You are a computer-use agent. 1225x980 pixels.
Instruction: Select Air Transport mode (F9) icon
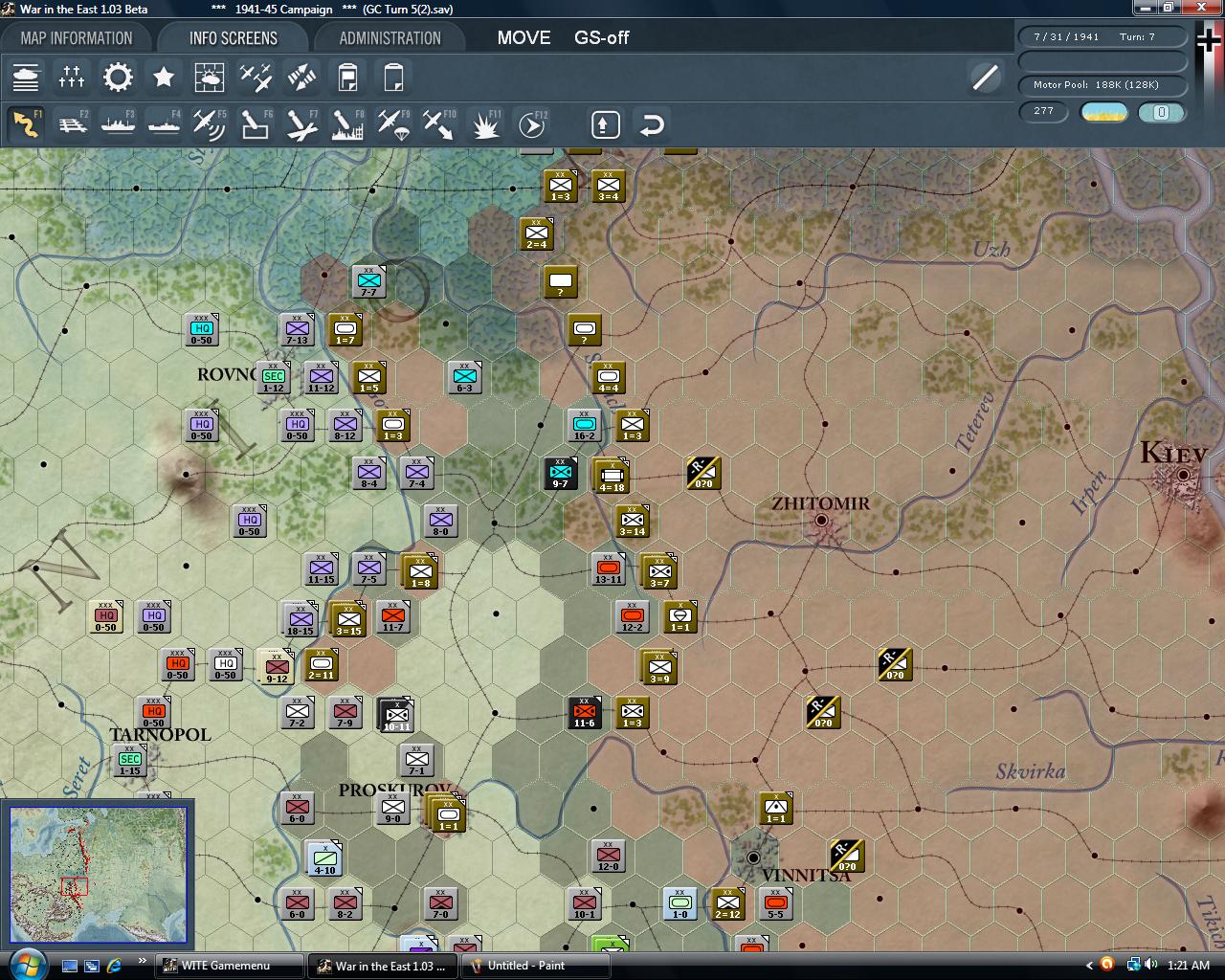pyautogui.click(x=393, y=124)
